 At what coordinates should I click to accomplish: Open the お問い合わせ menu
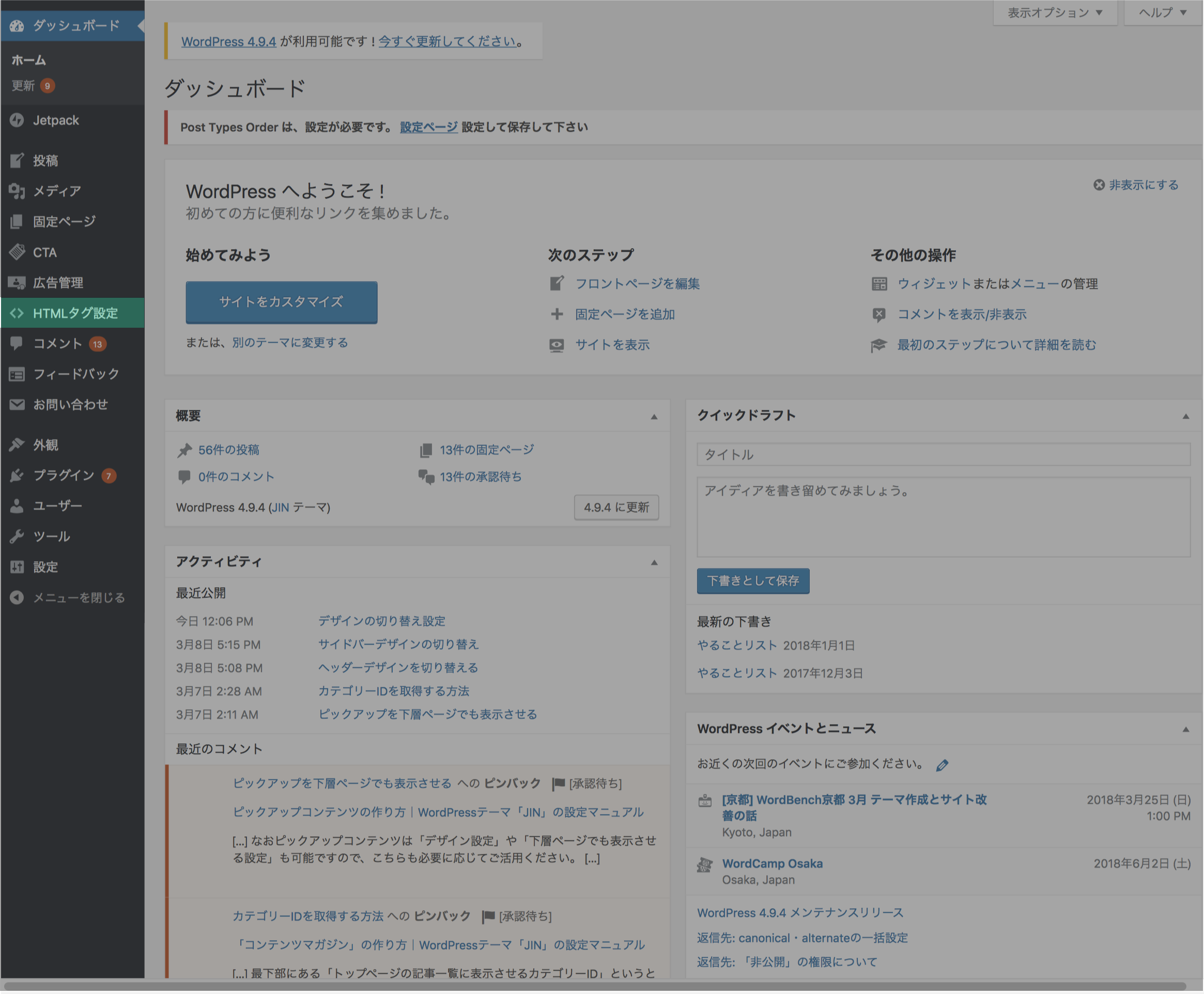72,405
